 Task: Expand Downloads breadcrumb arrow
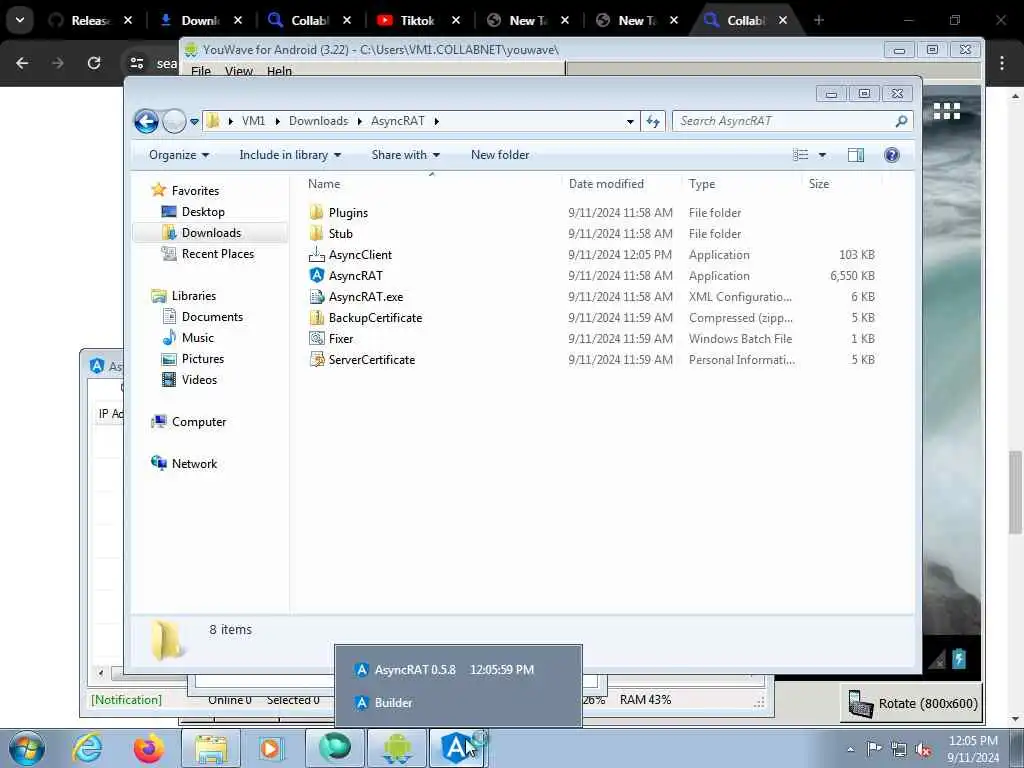(360, 121)
